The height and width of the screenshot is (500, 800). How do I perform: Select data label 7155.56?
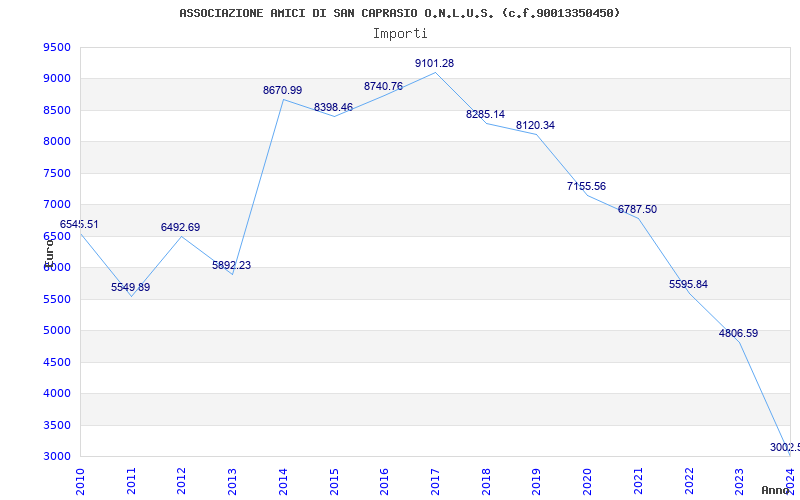point(586,186)
